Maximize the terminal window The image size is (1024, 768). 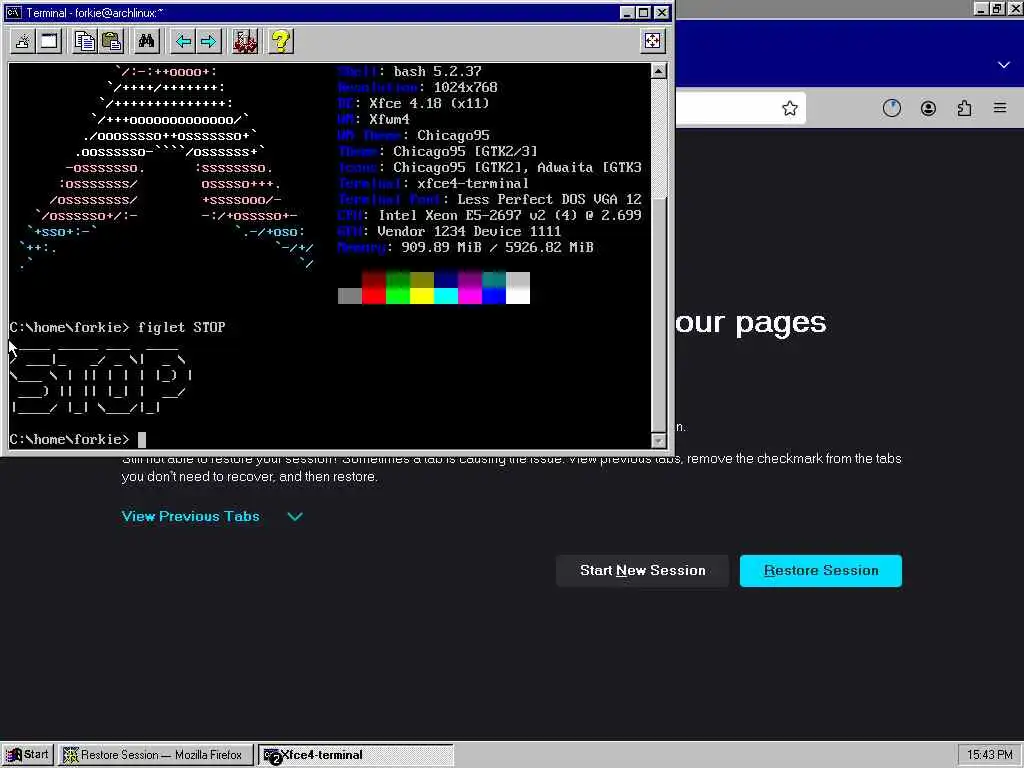point(643,12)
